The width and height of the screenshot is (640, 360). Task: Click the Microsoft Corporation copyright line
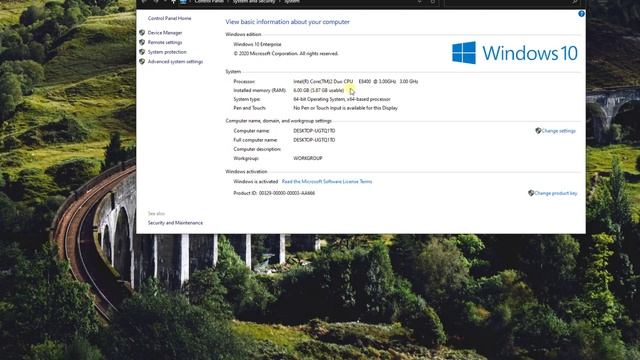pos(286,53)
